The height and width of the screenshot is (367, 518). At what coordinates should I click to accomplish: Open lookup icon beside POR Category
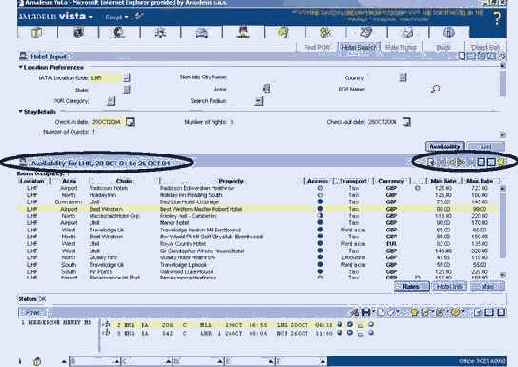(x=111, y=101)
